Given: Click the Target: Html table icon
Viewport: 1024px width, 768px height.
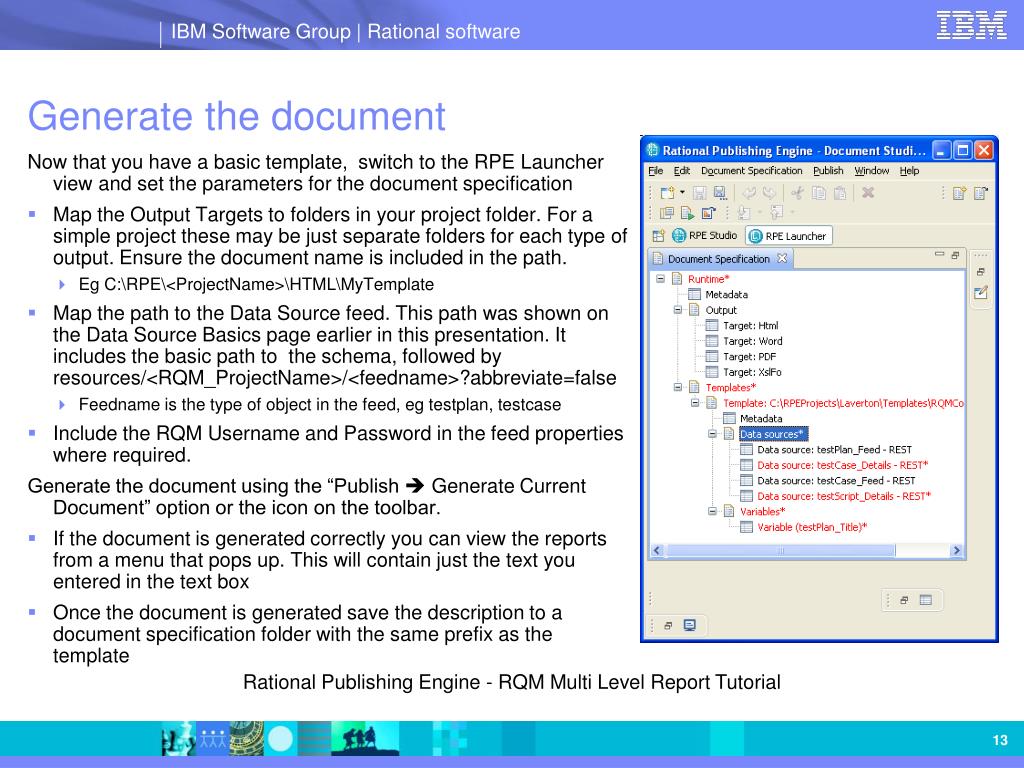Looking at the screenshot, I should click(712, 325).
